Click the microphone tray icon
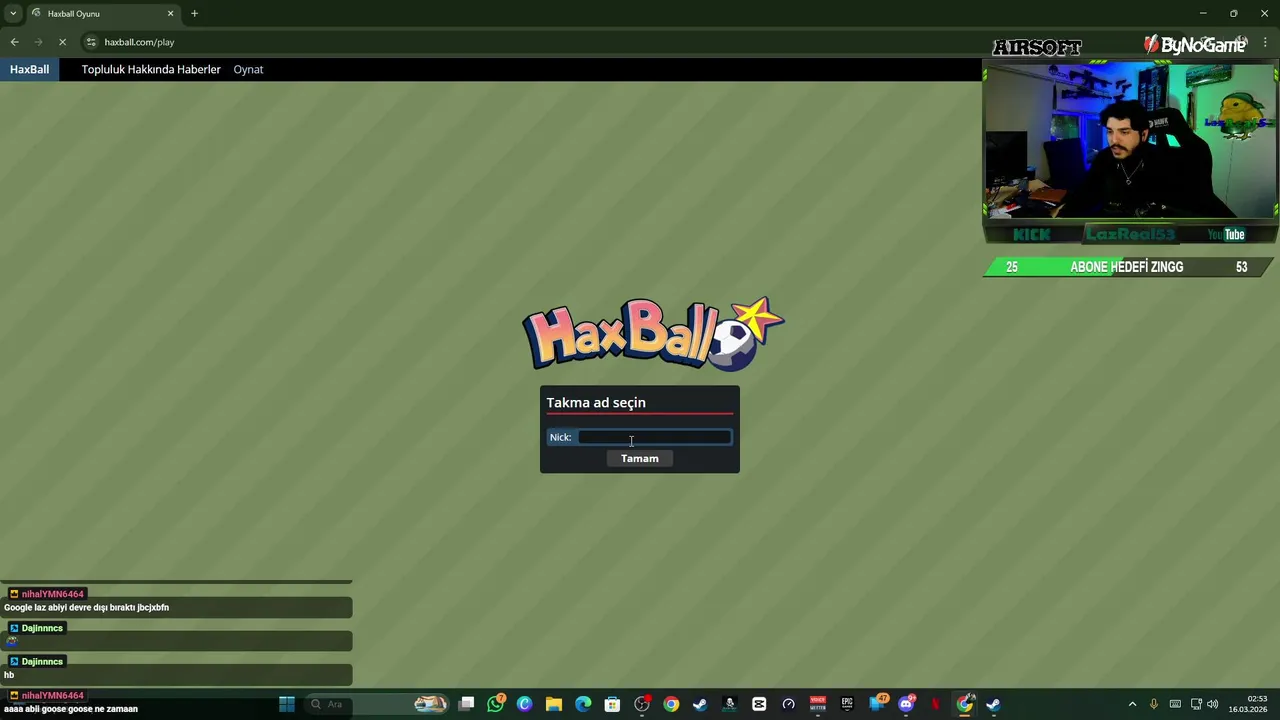This screenshot has height=720, width=1280. coord(1154,704)
